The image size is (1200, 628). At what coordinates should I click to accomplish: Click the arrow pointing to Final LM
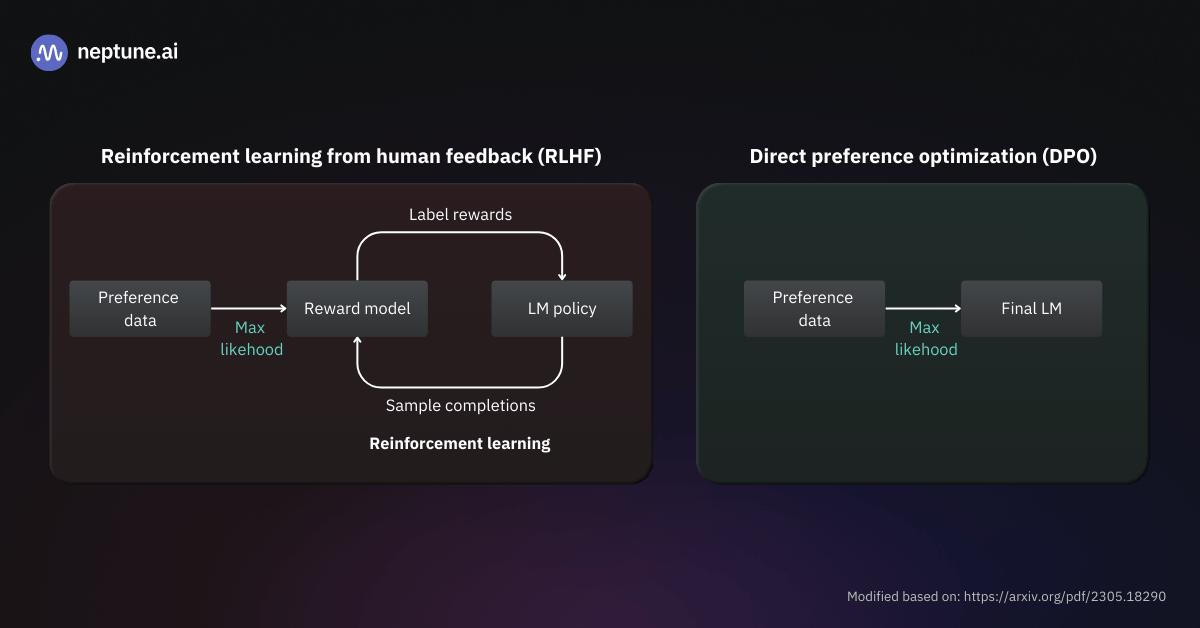click(x=922, y=308)
